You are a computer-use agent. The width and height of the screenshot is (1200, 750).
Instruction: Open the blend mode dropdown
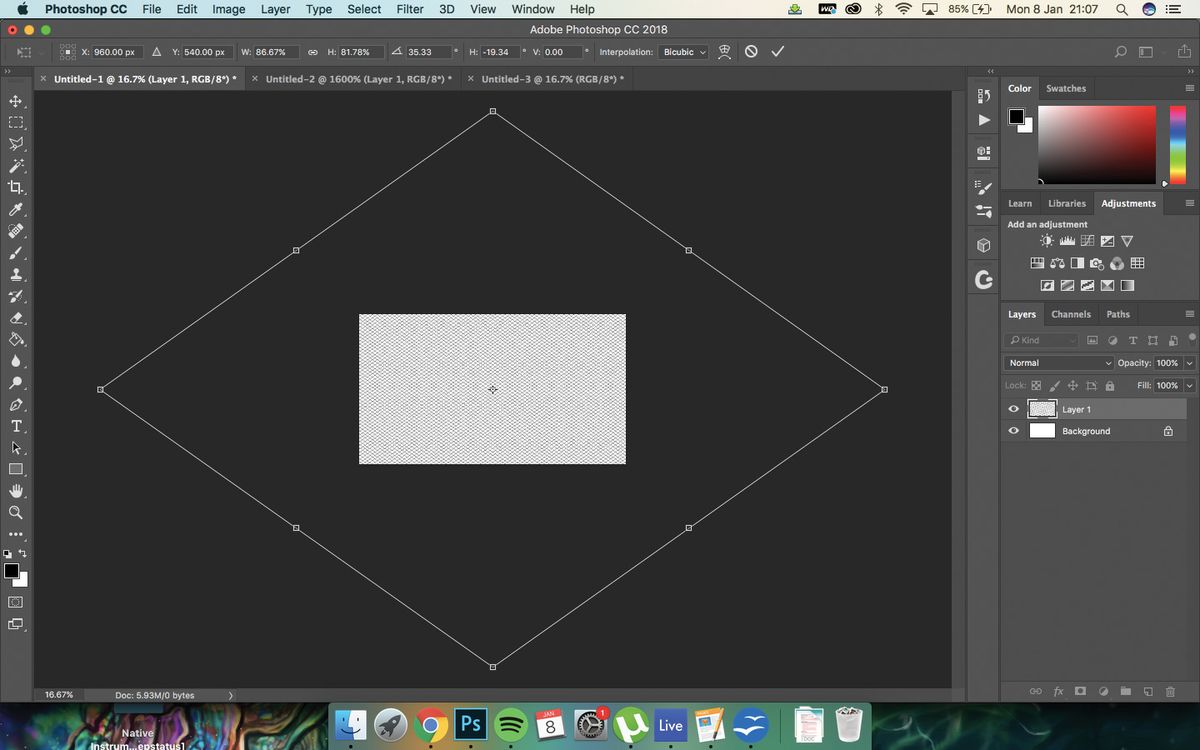pos(1058,362)
